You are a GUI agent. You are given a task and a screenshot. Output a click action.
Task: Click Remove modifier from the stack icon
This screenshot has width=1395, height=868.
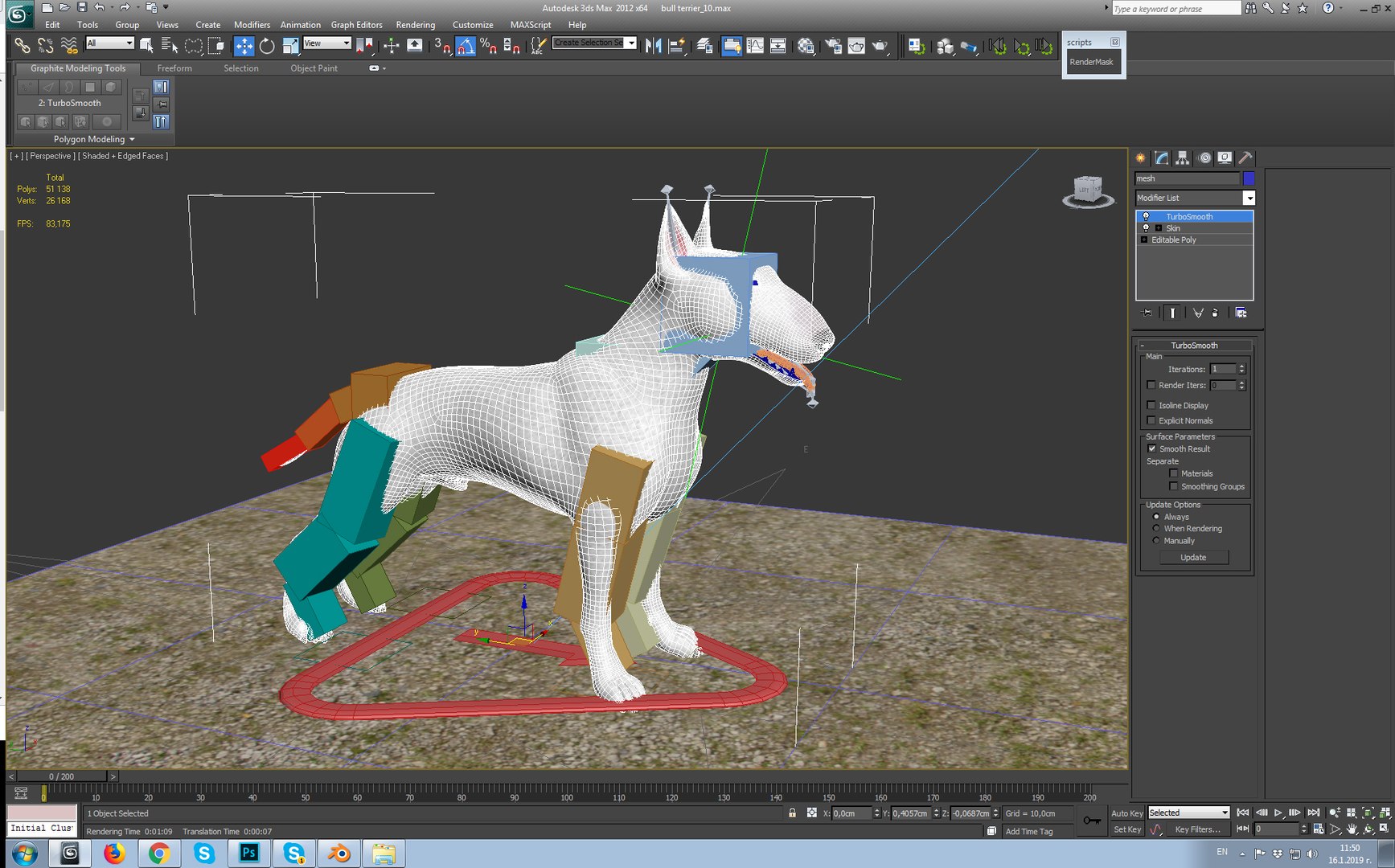(x=1215, y=313)
